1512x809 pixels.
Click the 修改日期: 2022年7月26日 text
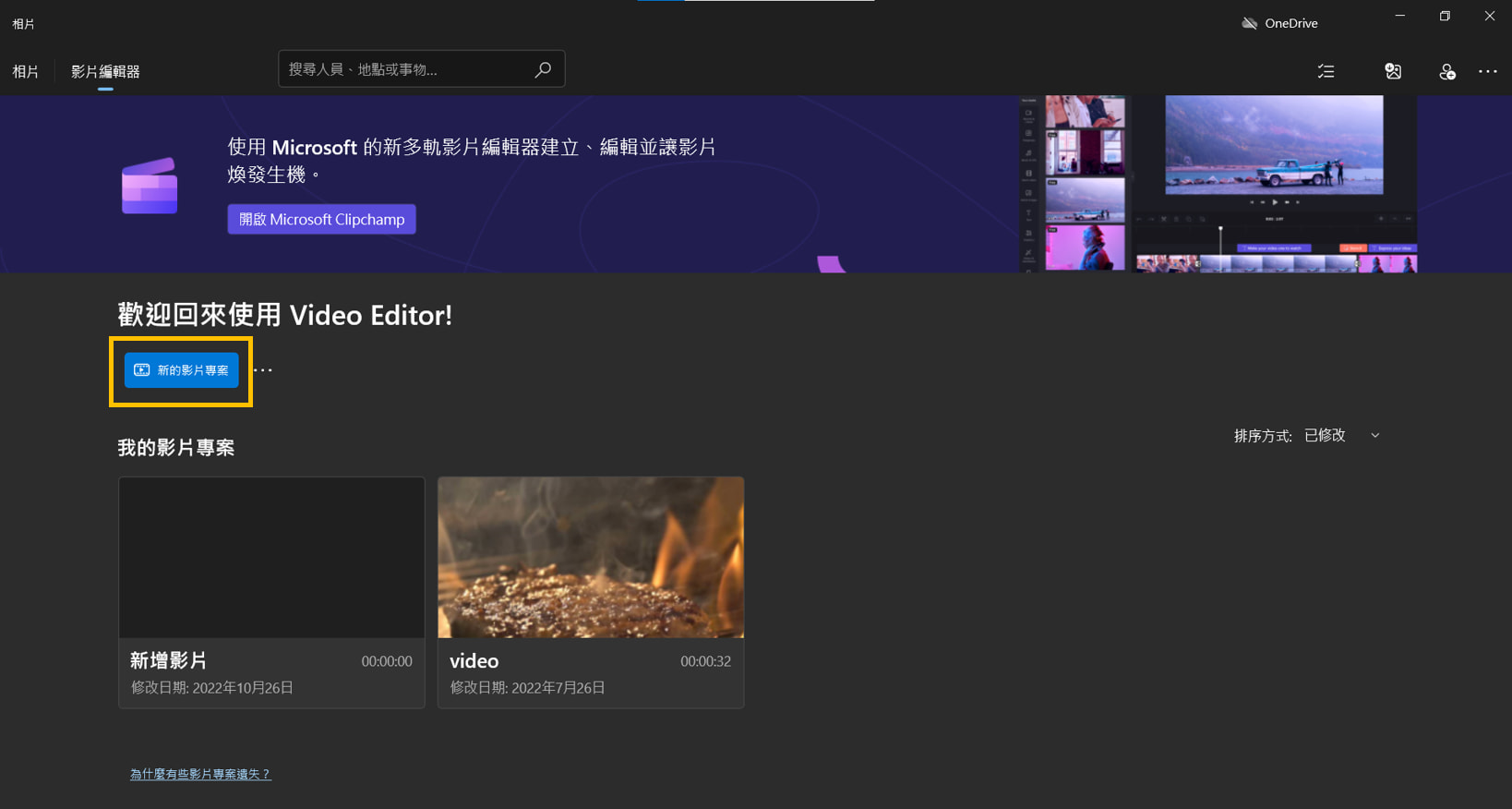(527, 688)
